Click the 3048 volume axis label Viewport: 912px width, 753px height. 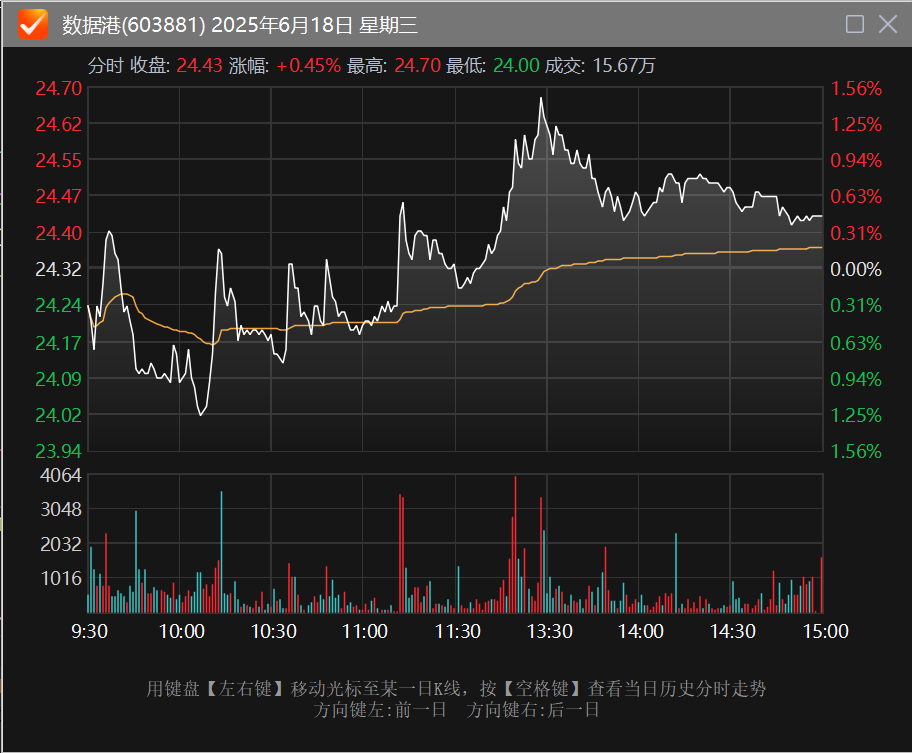tap(61, 509)
